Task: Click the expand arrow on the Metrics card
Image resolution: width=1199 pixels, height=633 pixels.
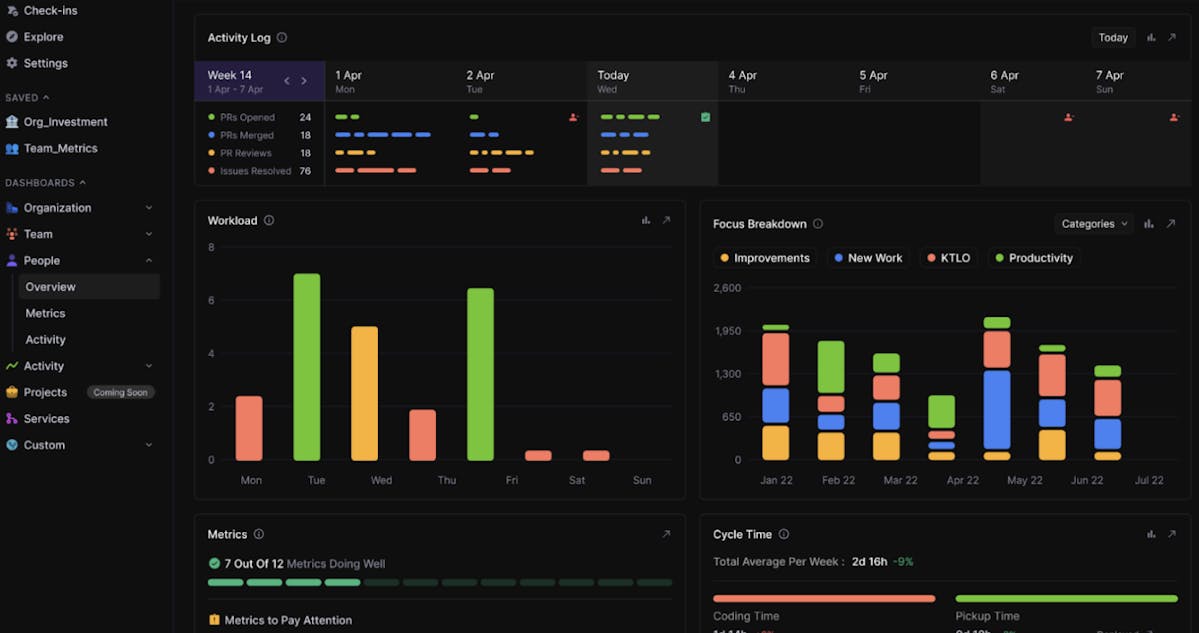Action: pyautogui.click(x=666, y=534)
